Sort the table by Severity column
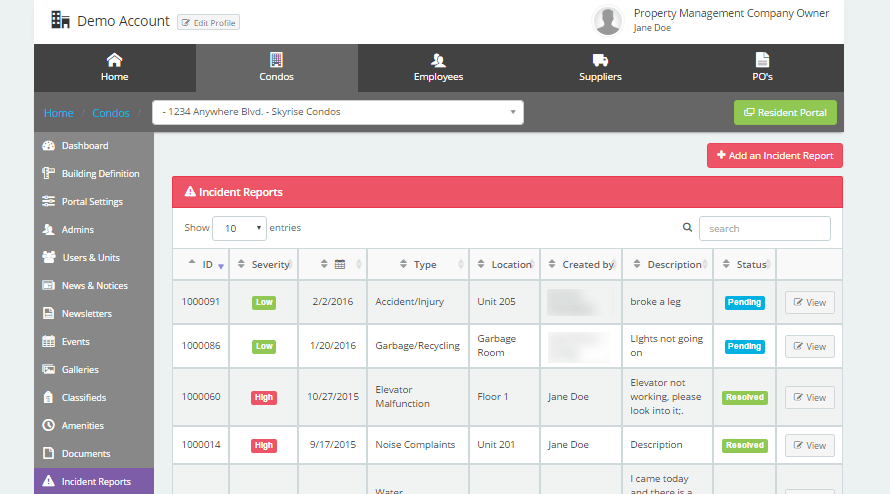Screen dimensions: 890x494 pyautogui.click(x=264, y=265)
